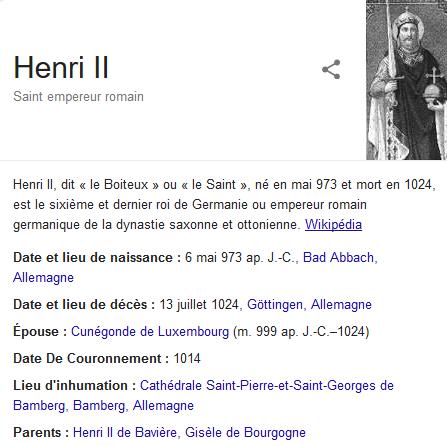
Task: Click Allemagne link in the burial row
Action: pyautogui.click(x=163, y=406)
